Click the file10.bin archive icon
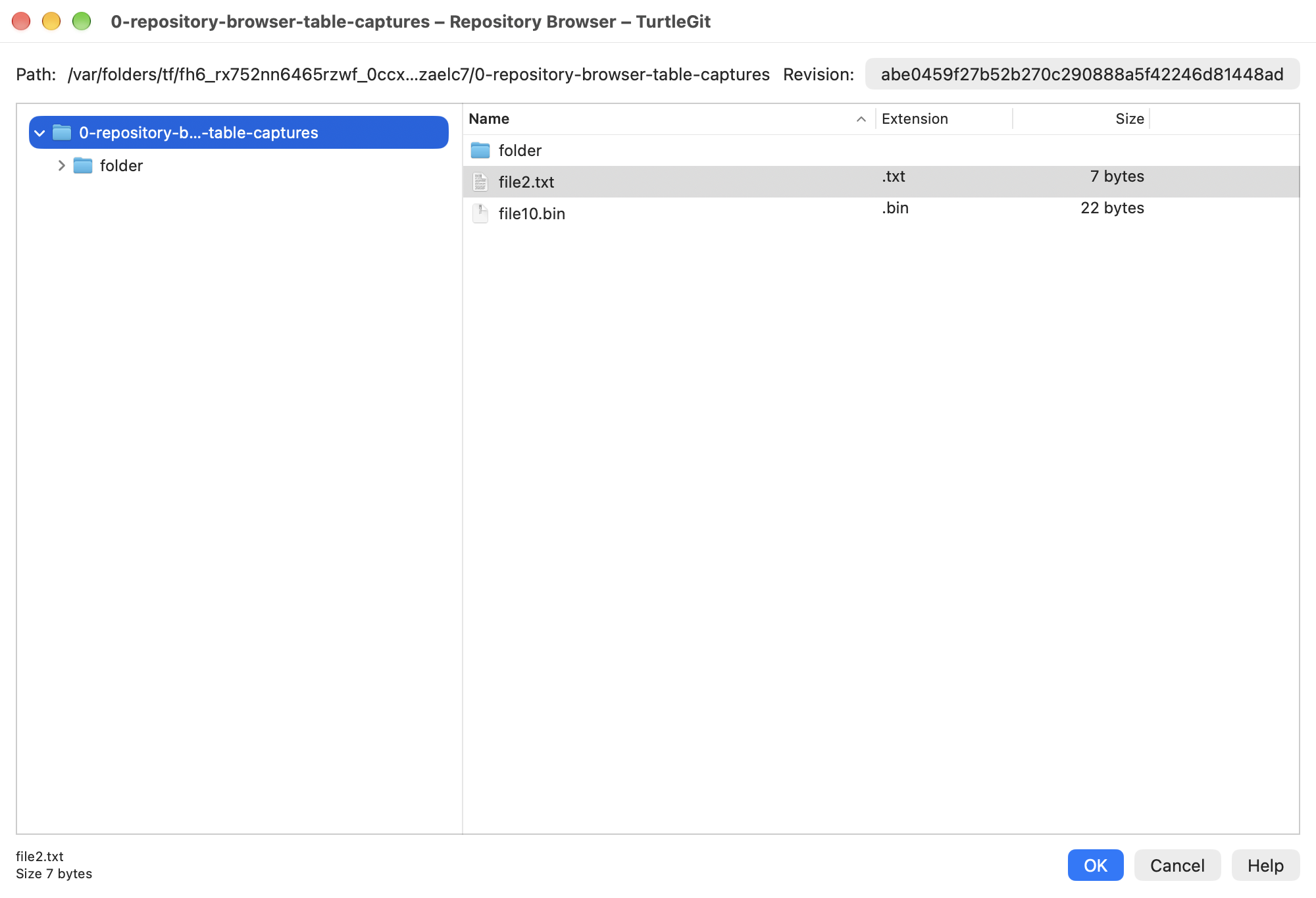The width and height of the screenshot is (1316, 898). click(x=480, y=214)
